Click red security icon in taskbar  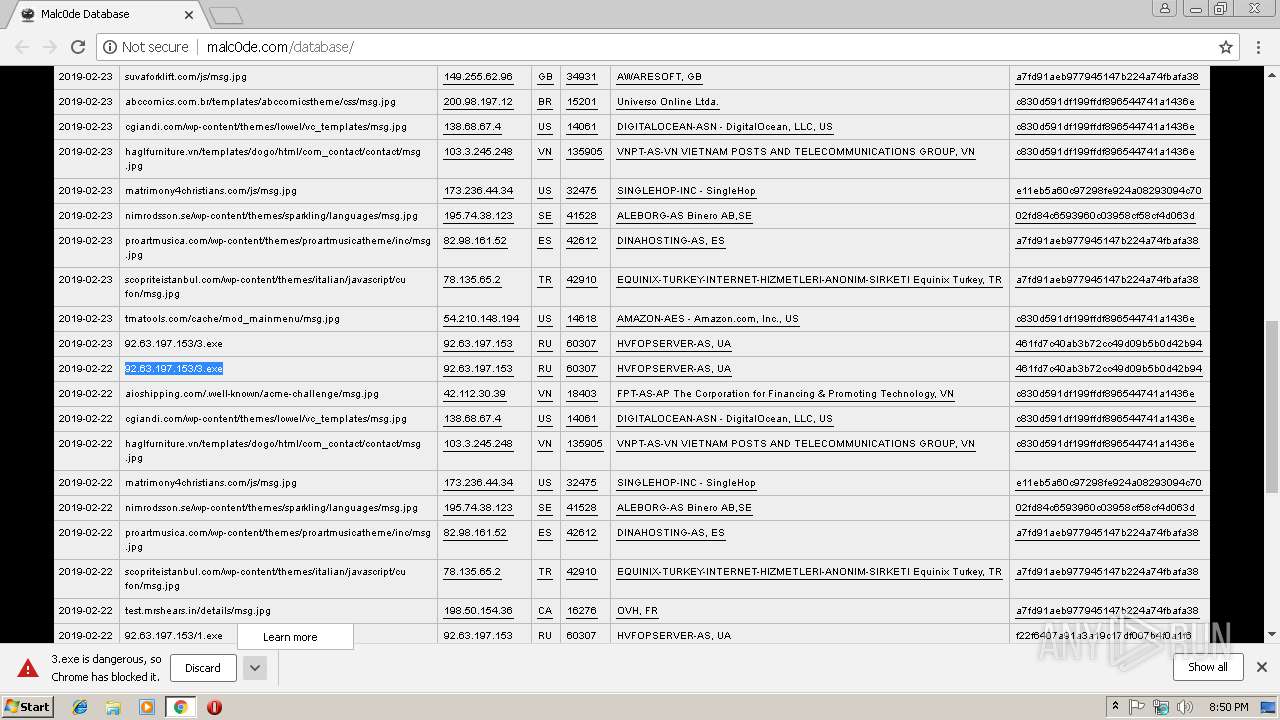coord(214,707)
